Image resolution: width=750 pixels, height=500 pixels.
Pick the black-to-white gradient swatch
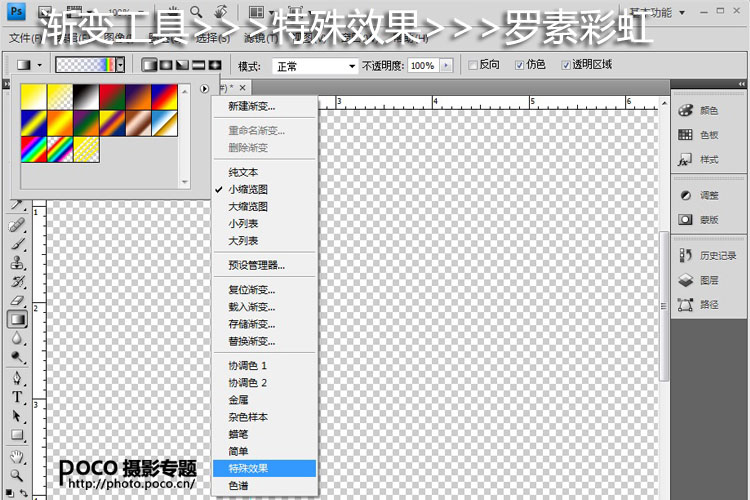click(x=86, y=97)
